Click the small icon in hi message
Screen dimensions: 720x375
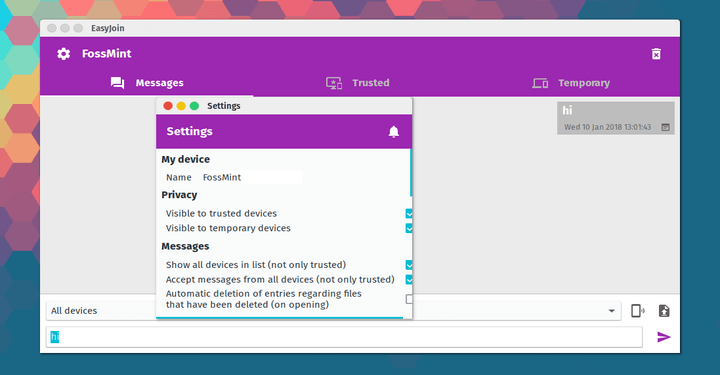click(665, 127)
